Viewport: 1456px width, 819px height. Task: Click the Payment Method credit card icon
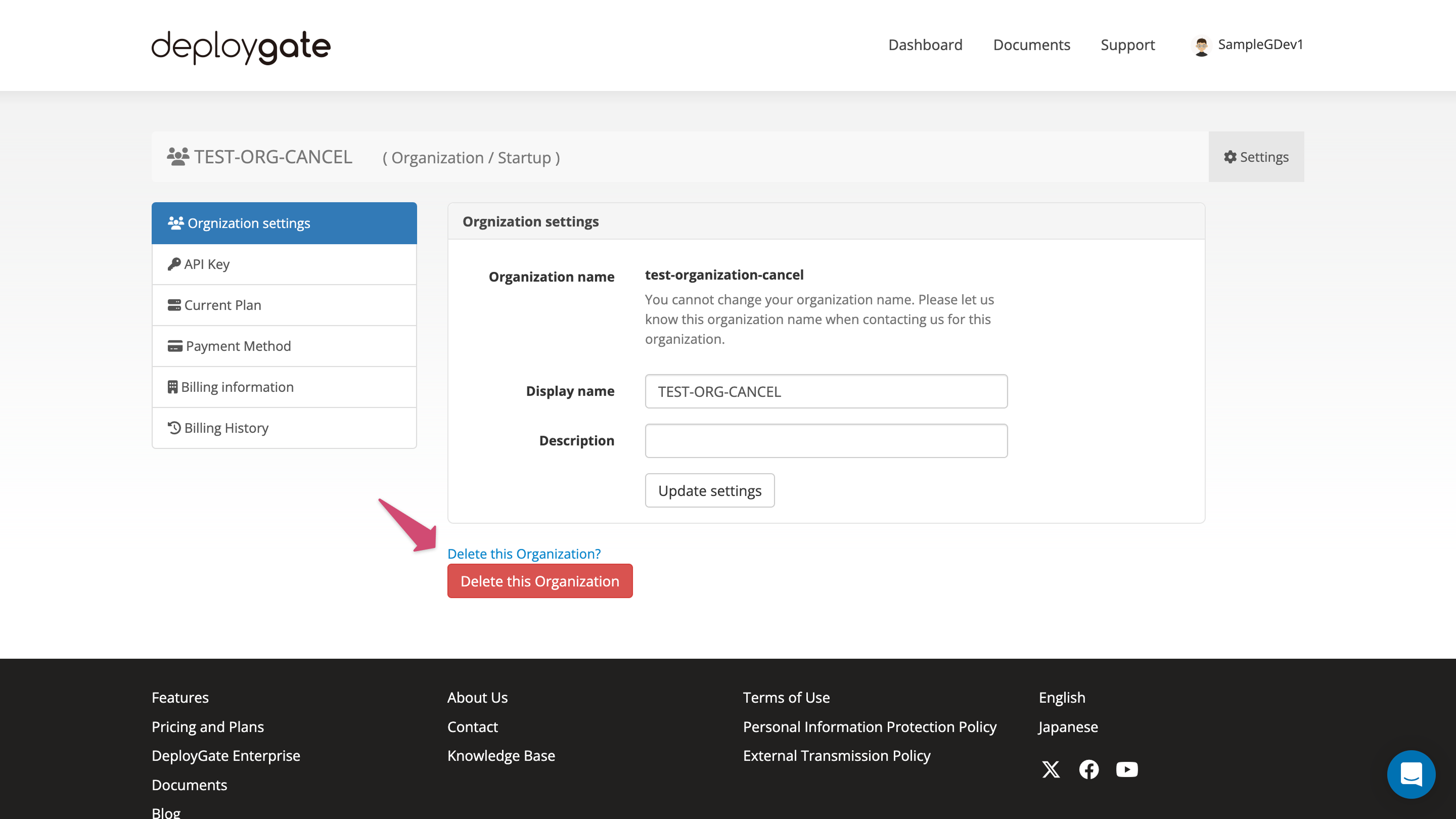click(174, 345)
